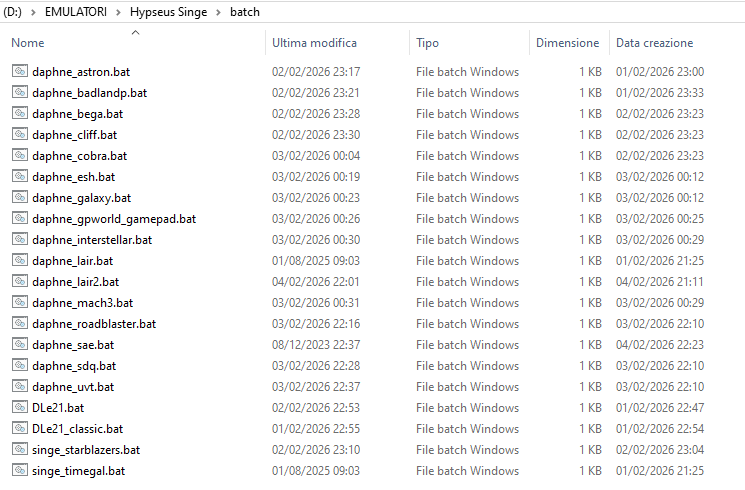Select the file name daphne_uvt.bat
Screen dimensions: 745x490
tap(73, 387)
